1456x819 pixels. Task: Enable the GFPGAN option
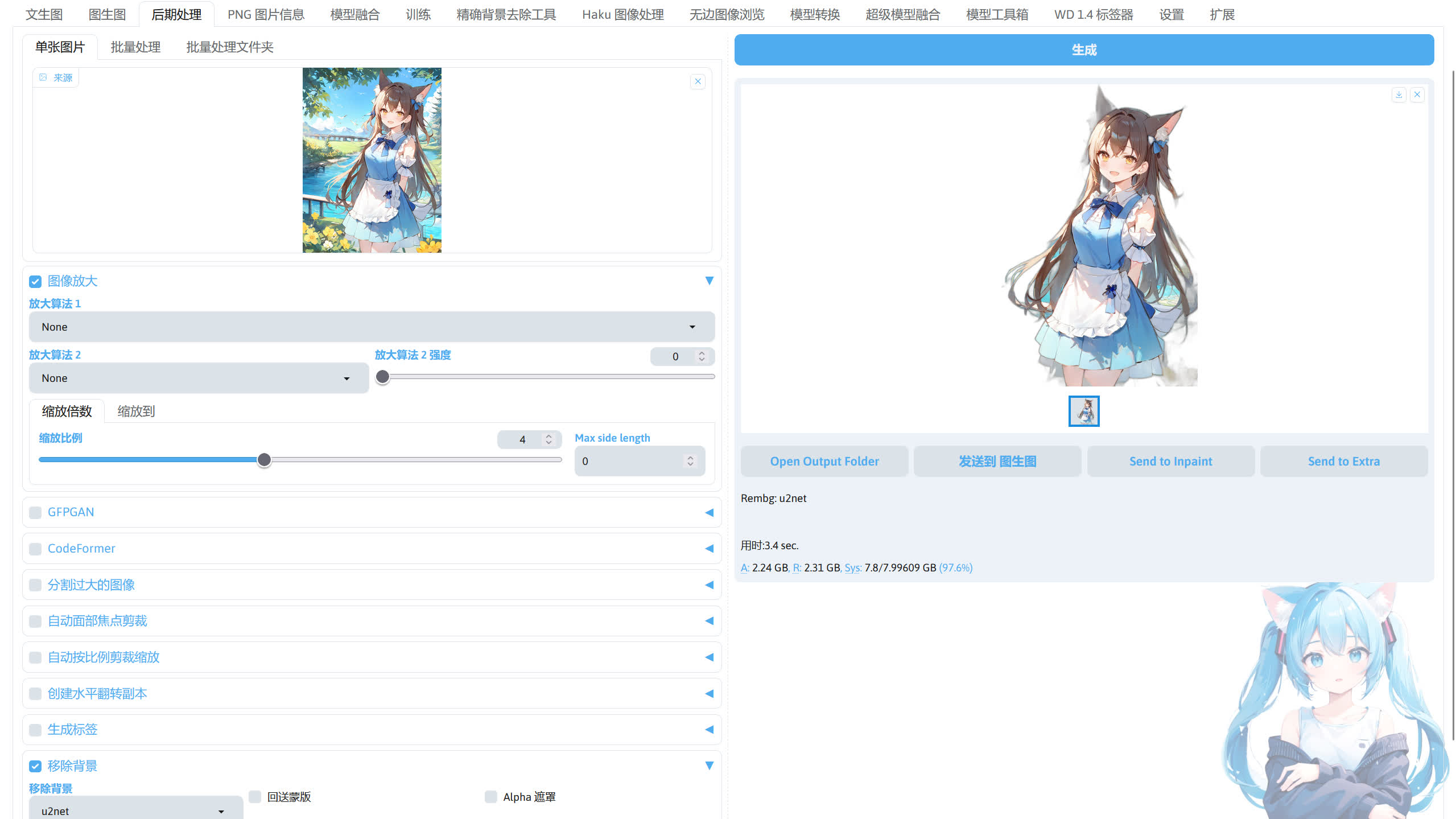[x=35, y=512]
